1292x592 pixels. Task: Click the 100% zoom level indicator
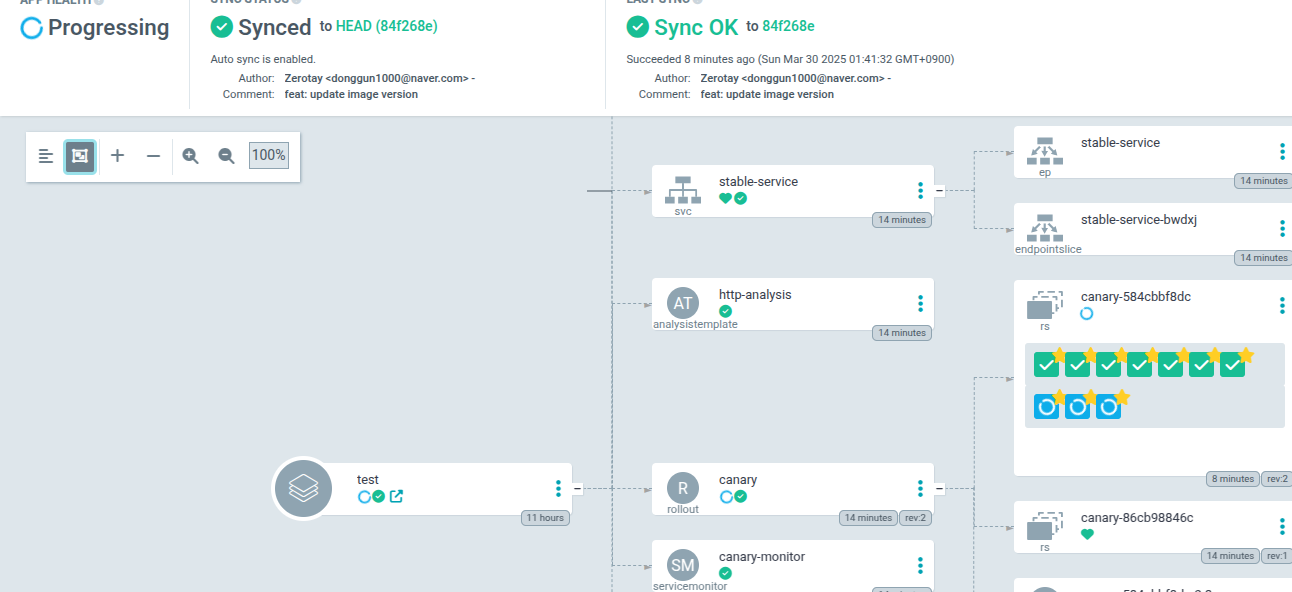coord(268,155)
